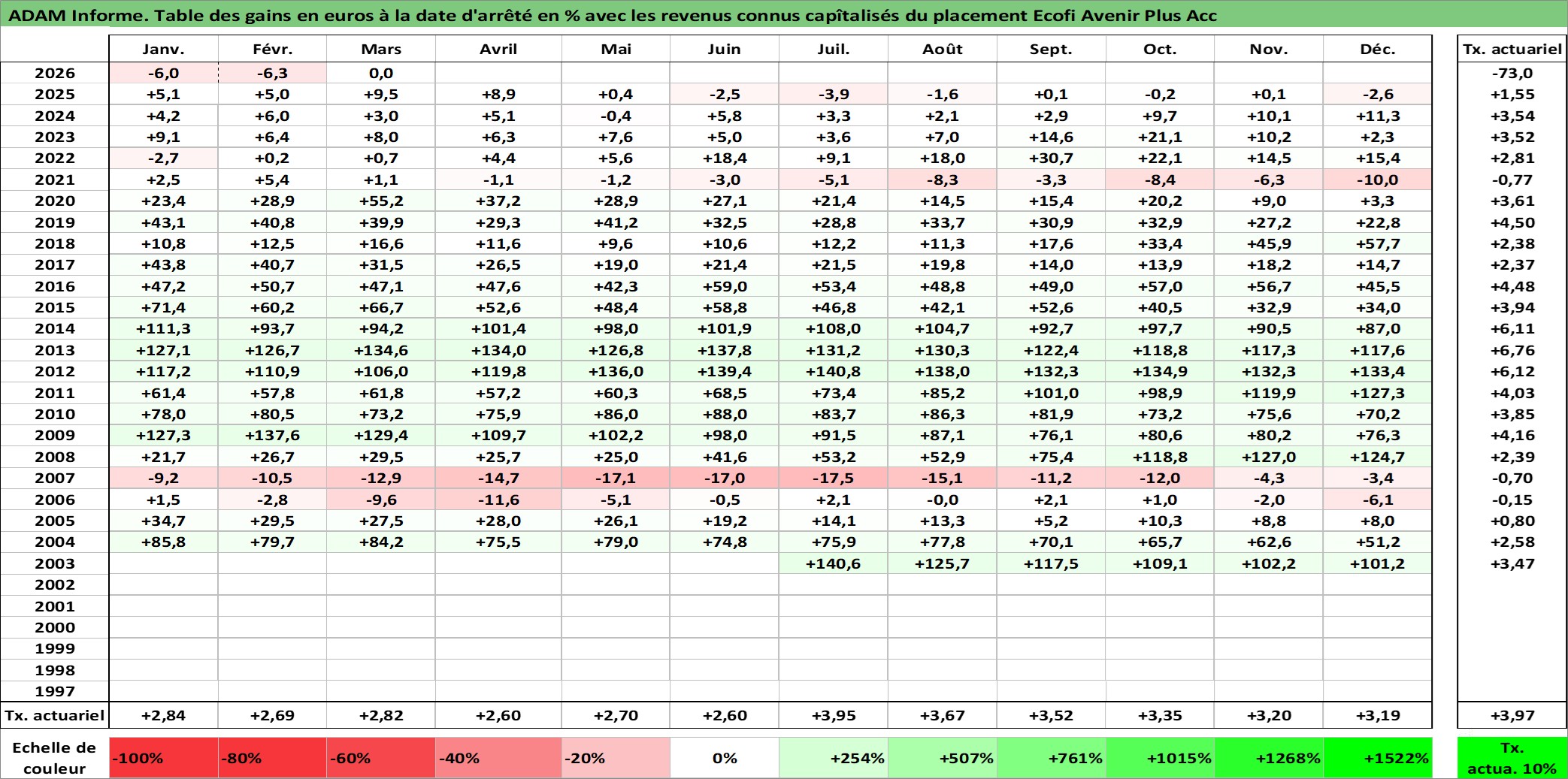Click the +2,84 bottom rate under Janv.

[164, 715]
